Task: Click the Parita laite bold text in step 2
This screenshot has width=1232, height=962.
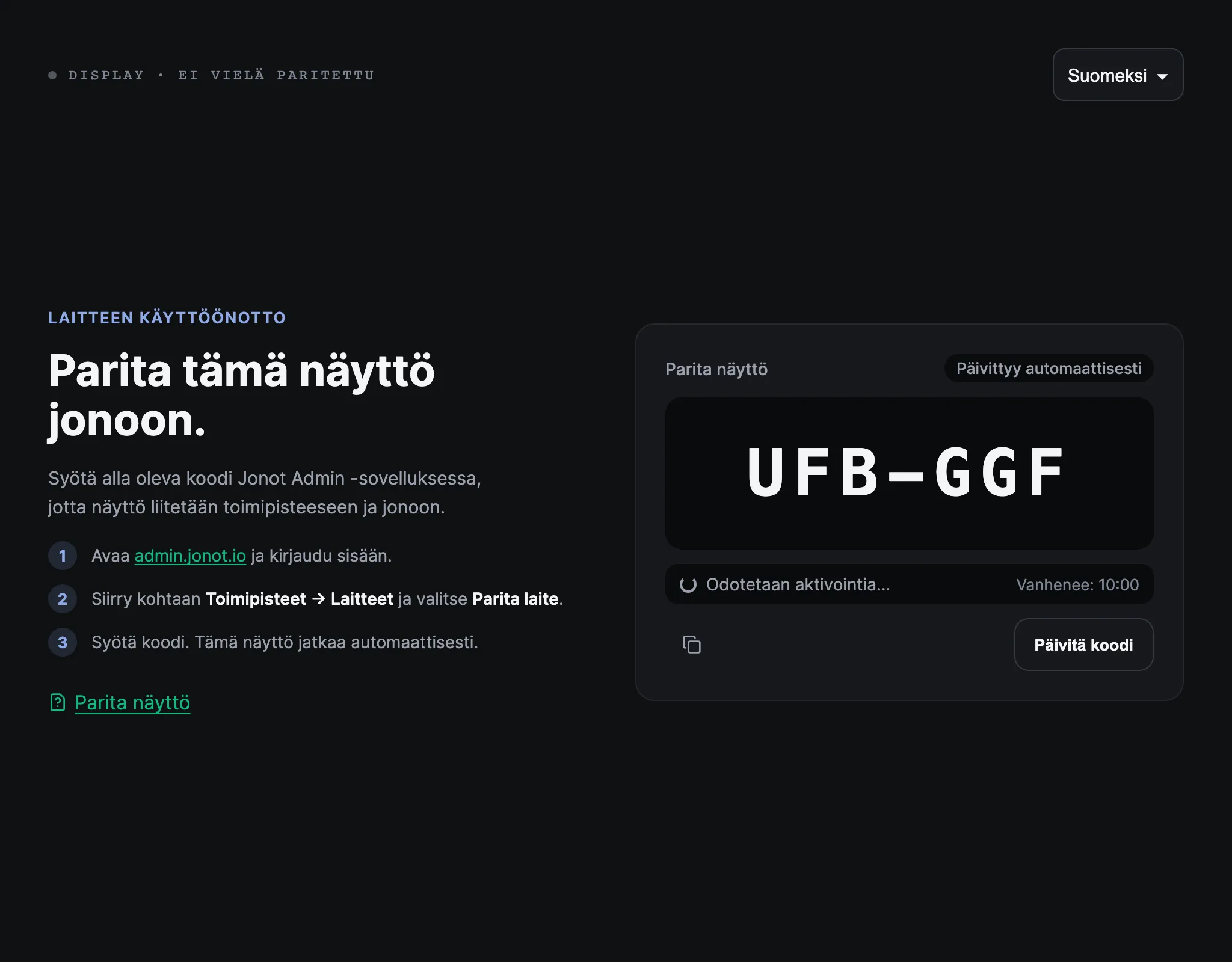Action: [x=516, y=599]
